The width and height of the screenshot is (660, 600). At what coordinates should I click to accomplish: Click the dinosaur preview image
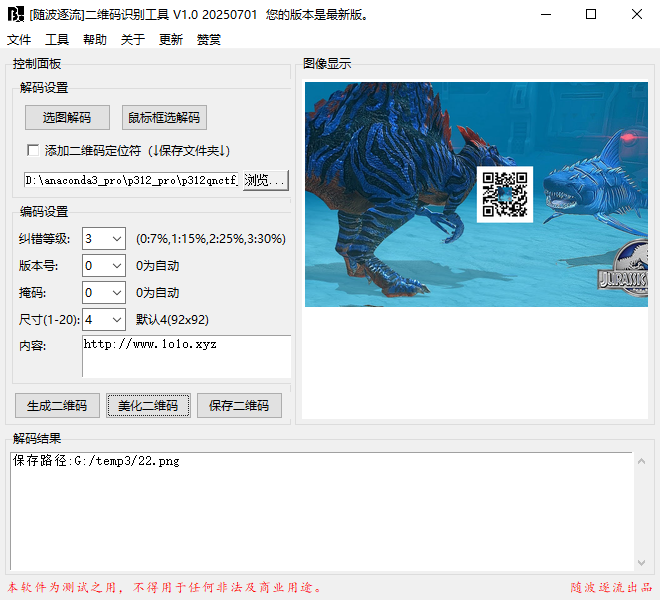click(x=476, y=194)
